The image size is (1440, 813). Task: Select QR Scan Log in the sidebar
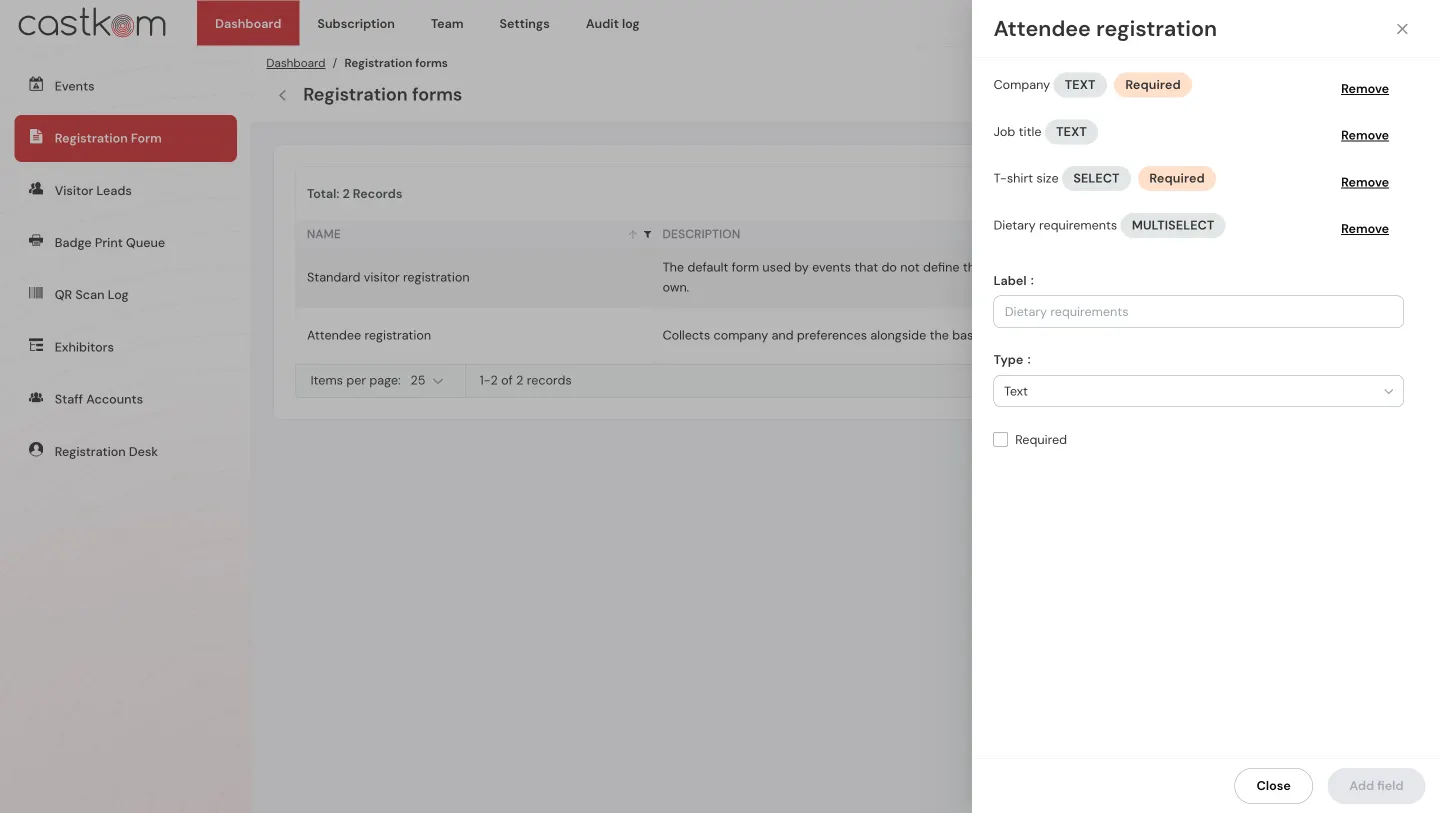pyautogui.click(x=125, y=294)
